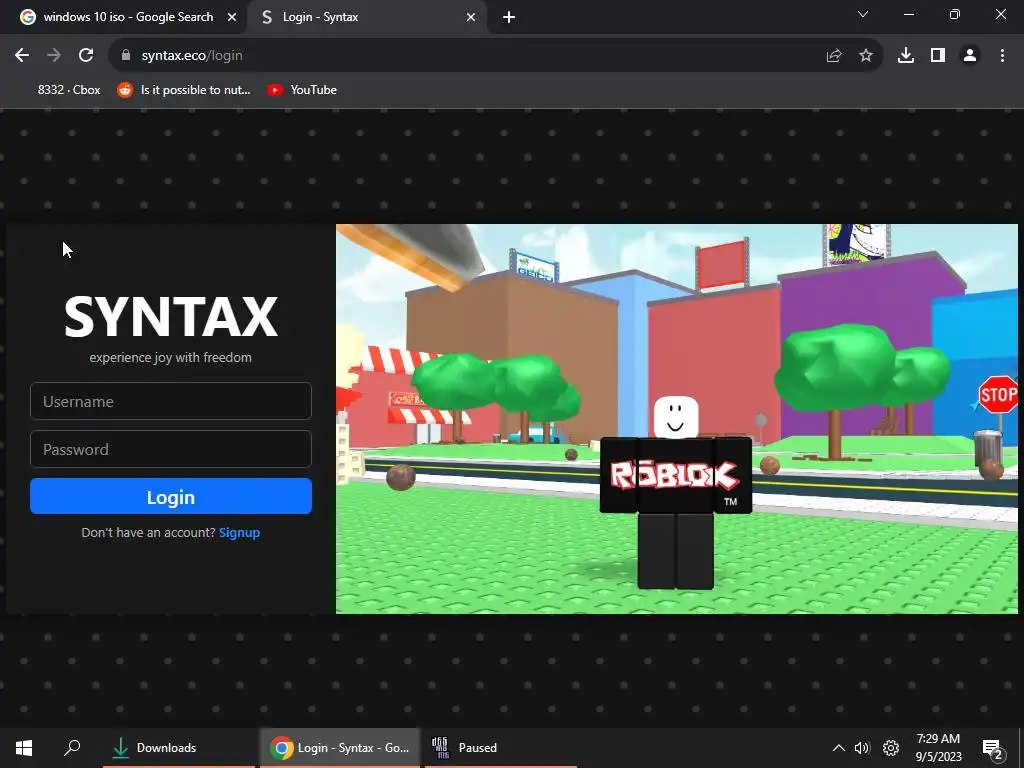Open a new tab with the plus button
The width and height of the screenshot is (1024, 768).
pos(509,18)
